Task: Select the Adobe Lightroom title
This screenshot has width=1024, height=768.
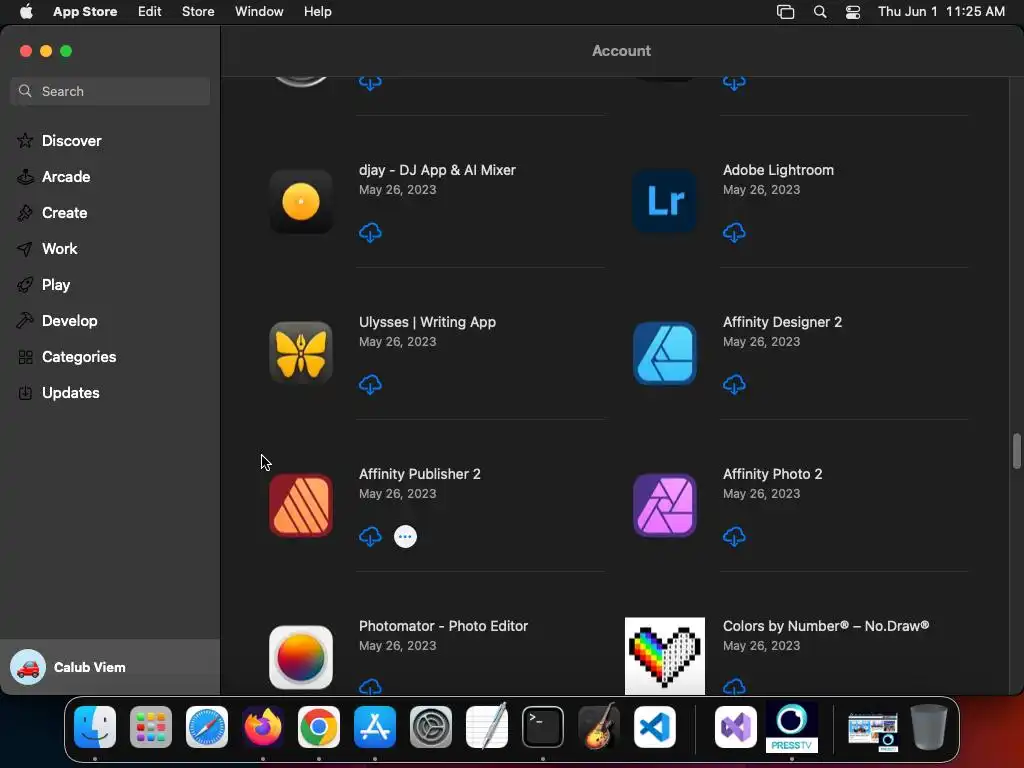Action: point(778,170)
